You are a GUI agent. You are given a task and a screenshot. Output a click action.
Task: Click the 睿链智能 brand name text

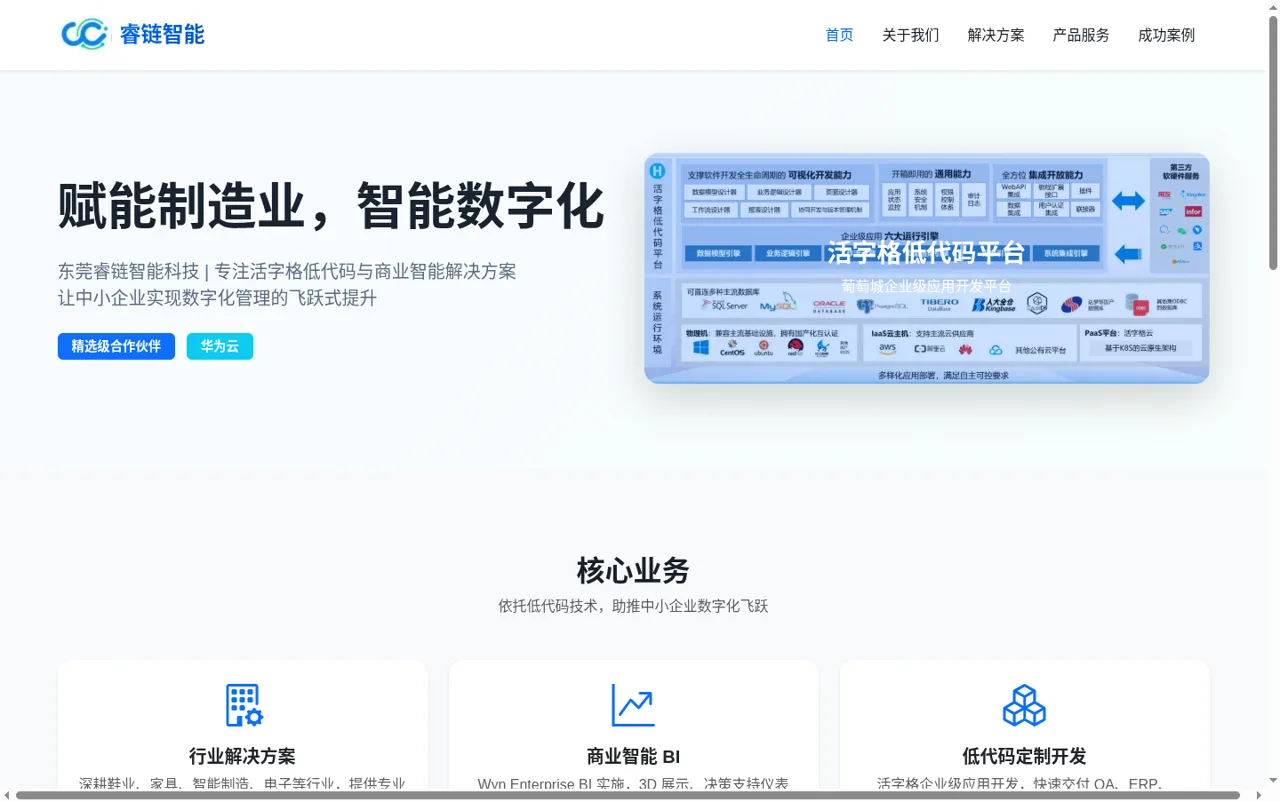tap(162, 35)
